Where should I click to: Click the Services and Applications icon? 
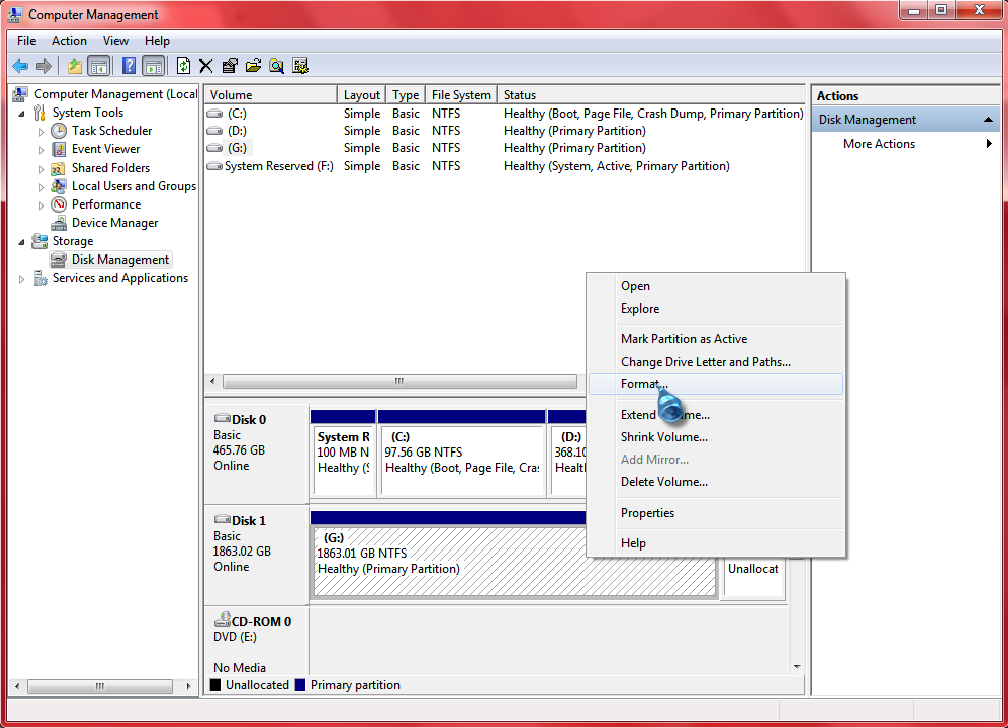(40, 278)
